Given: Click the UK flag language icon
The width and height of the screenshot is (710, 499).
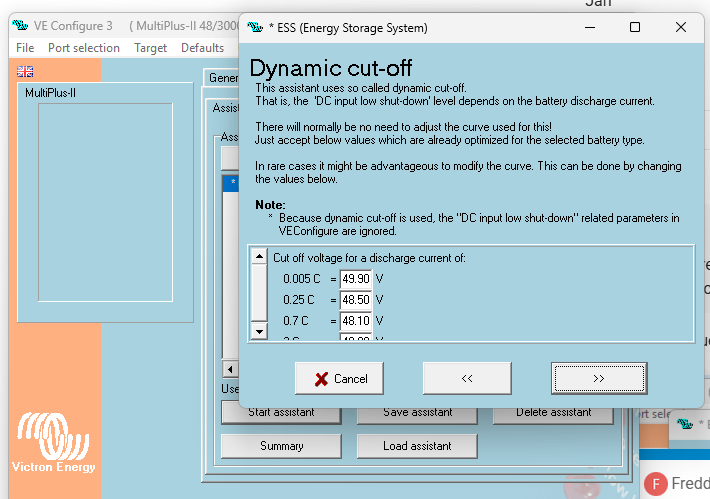Looking at the screenshot, I should click(x=25, y=71).
